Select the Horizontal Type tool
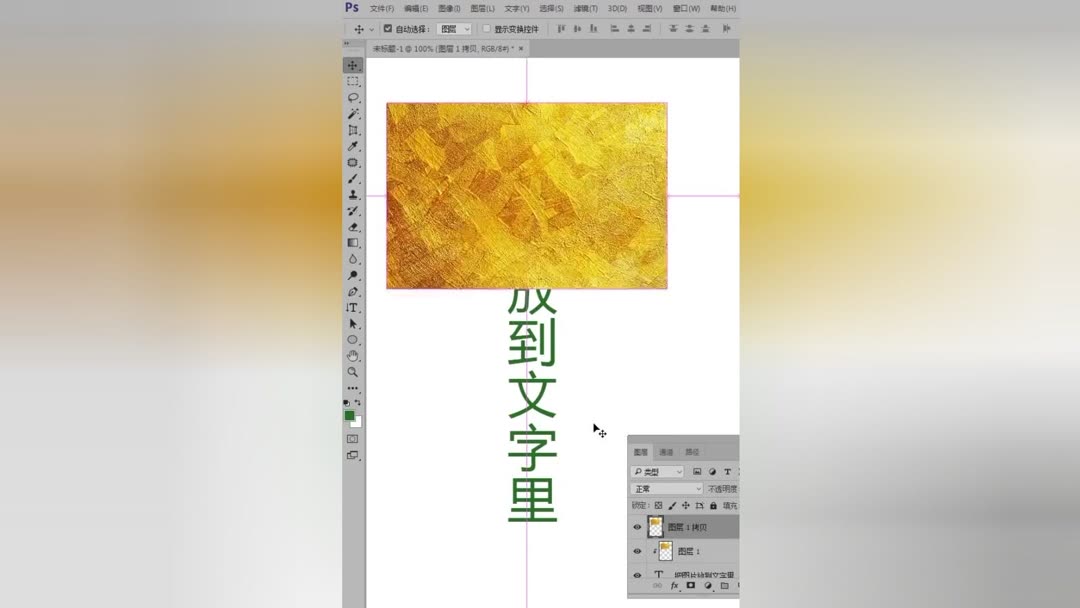Viewport: 1080px width, 608px height. point(352,306)
